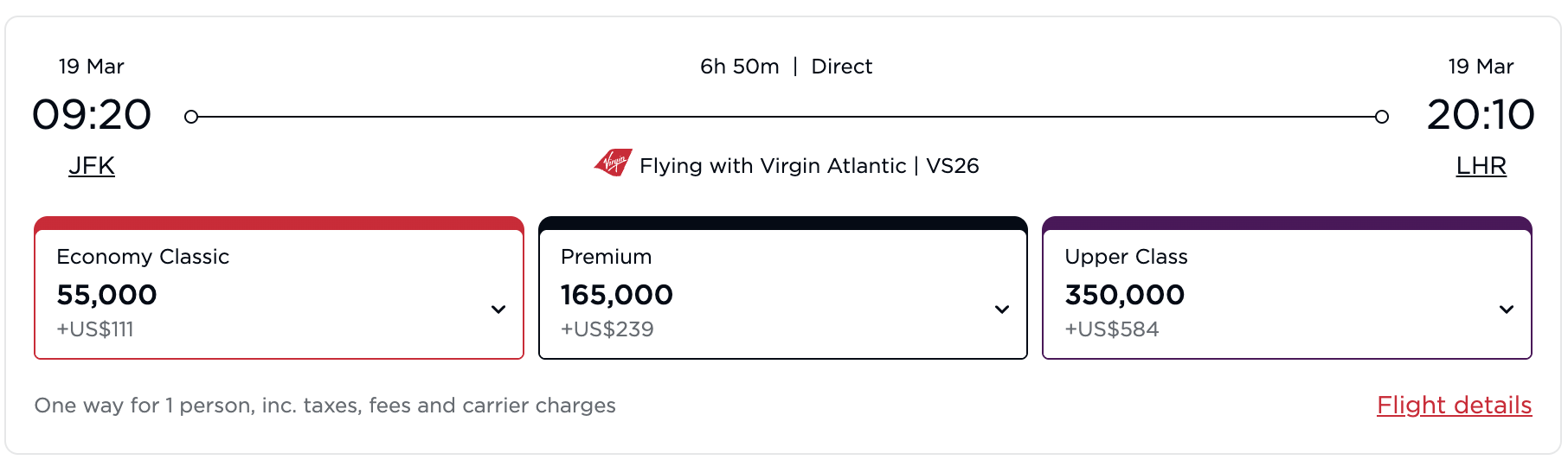This screenshot has height=460, width=1568.
Task: Click the purple Upper Class color bar
Action: tap(1287, 223)
